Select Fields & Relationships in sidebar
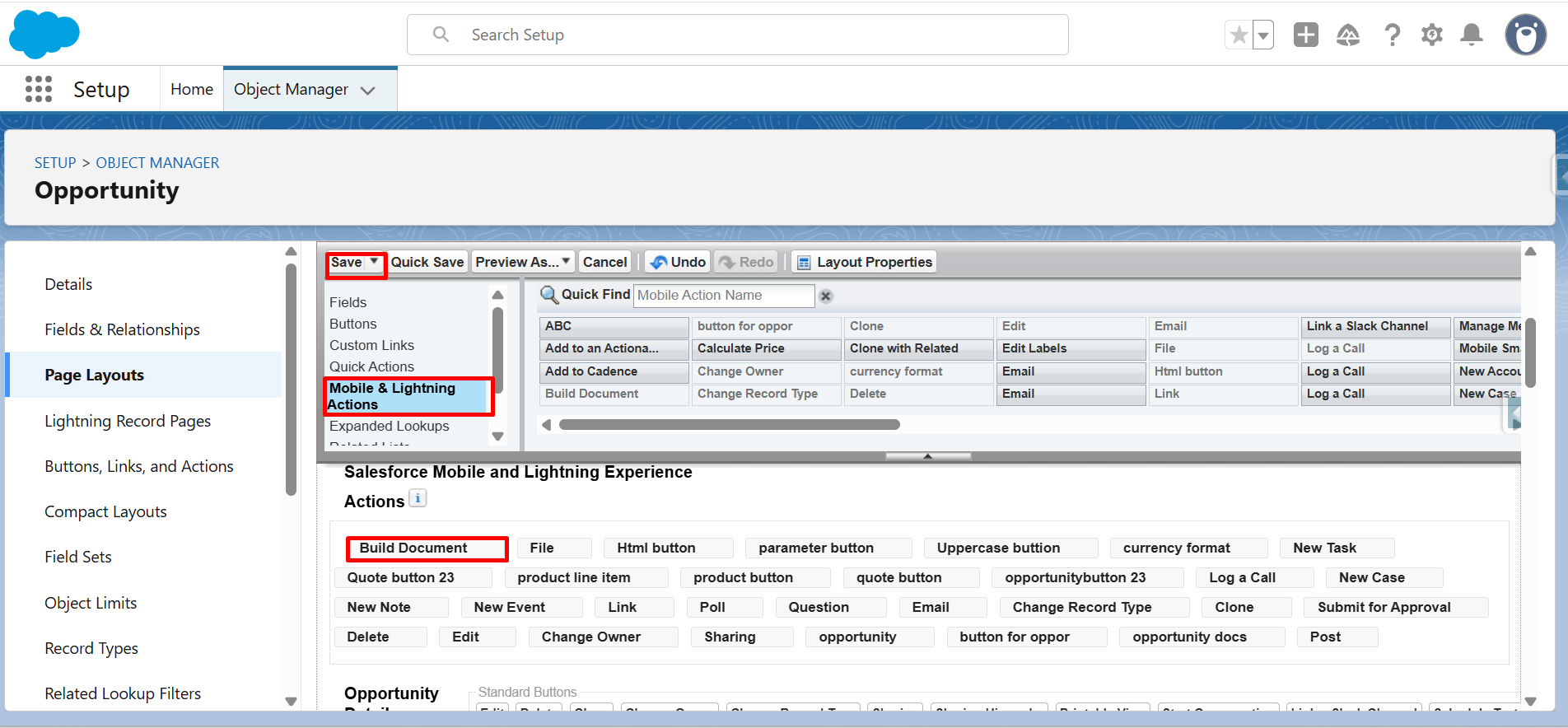 pyautogui.click(x=122, y=329)
